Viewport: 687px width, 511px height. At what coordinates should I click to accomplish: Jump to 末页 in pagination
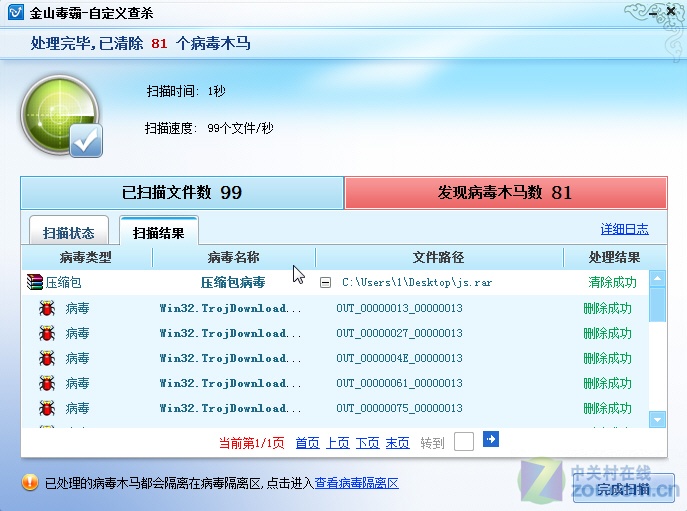(x=397, y=443)
